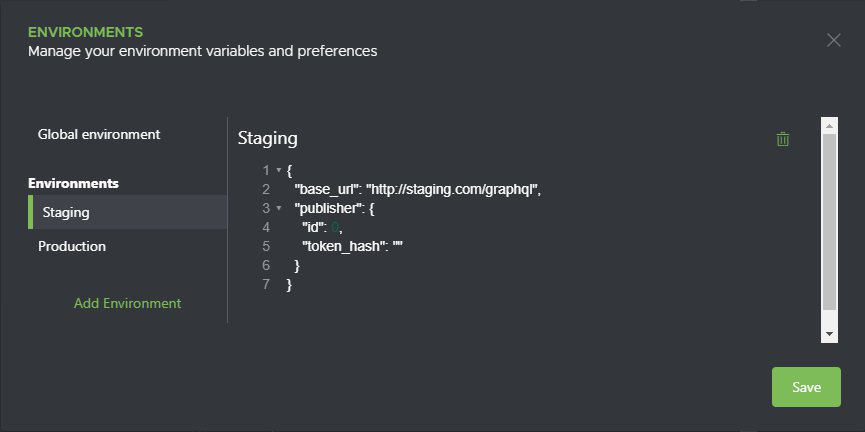Click line number 6 in the gutter

(x=266, y=265)
